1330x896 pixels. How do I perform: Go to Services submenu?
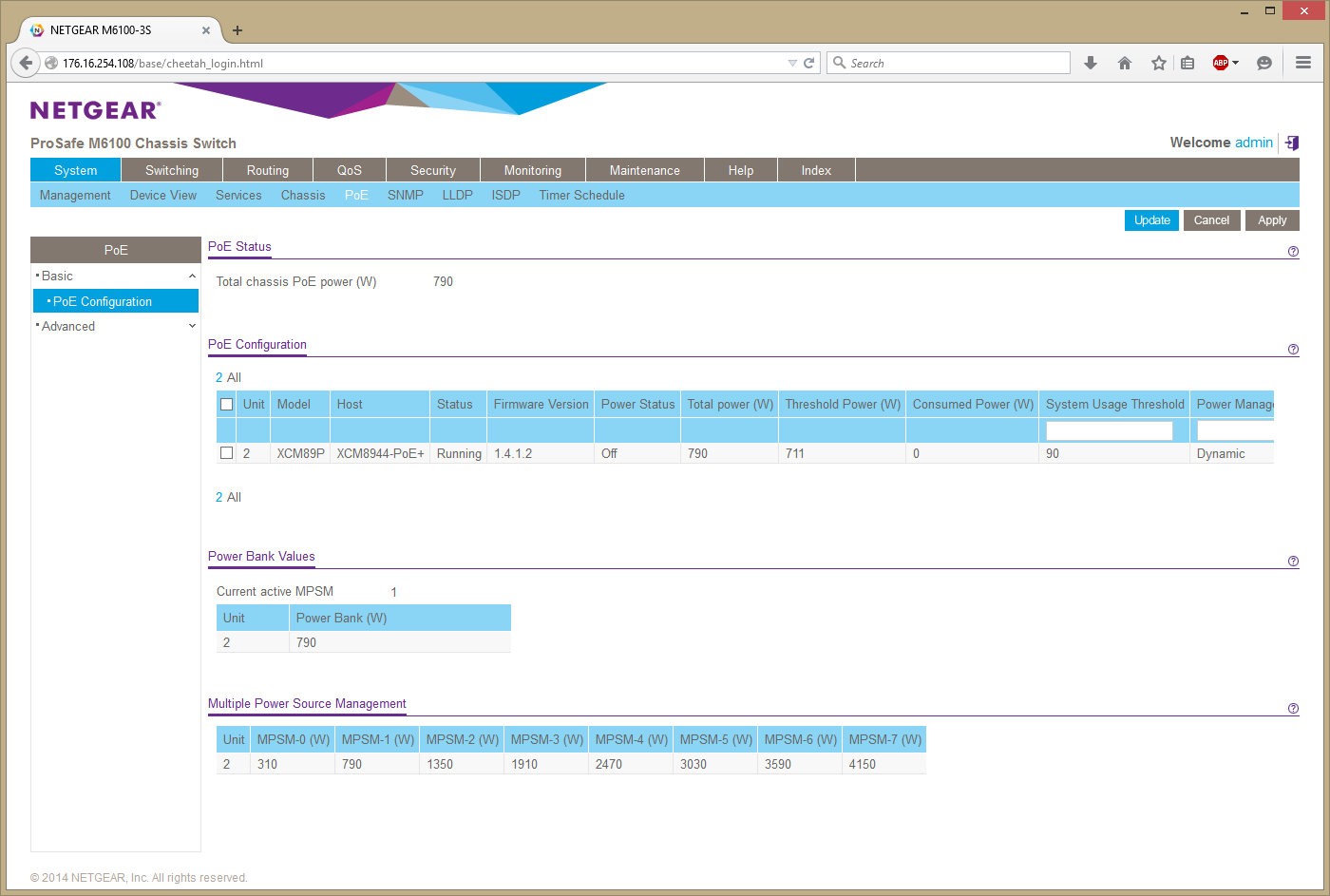(238, 195)
